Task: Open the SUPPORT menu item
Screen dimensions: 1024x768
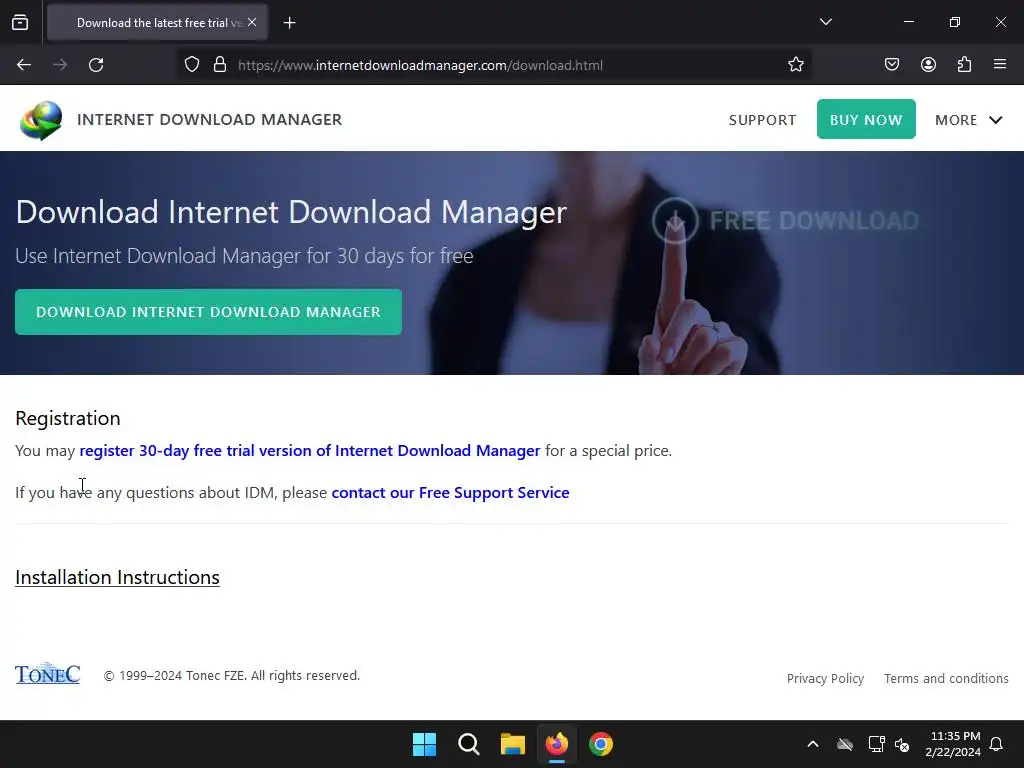Action: coord(762,120)
